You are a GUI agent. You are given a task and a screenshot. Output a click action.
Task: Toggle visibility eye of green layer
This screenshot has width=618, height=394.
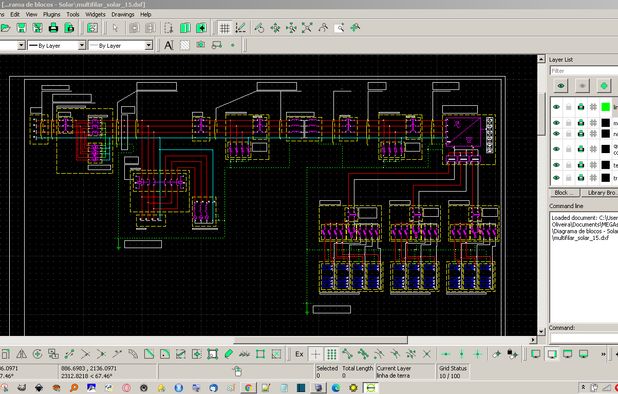557,107
